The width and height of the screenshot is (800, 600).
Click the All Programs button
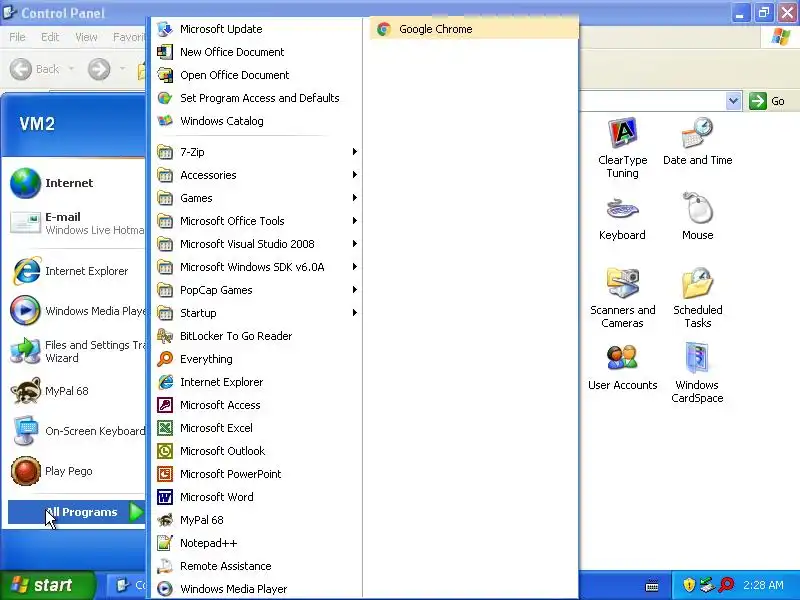click(77, 512)
